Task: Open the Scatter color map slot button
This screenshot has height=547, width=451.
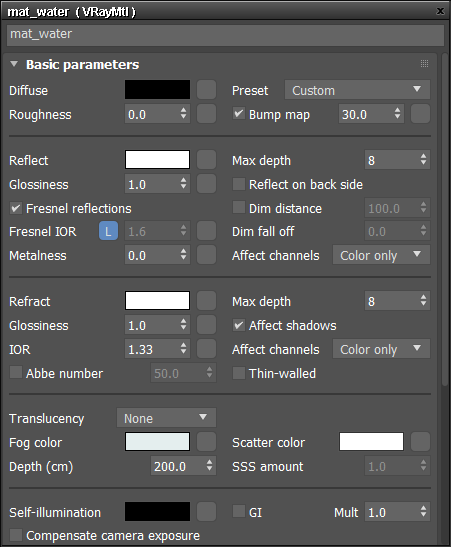Action: point(420,442)
